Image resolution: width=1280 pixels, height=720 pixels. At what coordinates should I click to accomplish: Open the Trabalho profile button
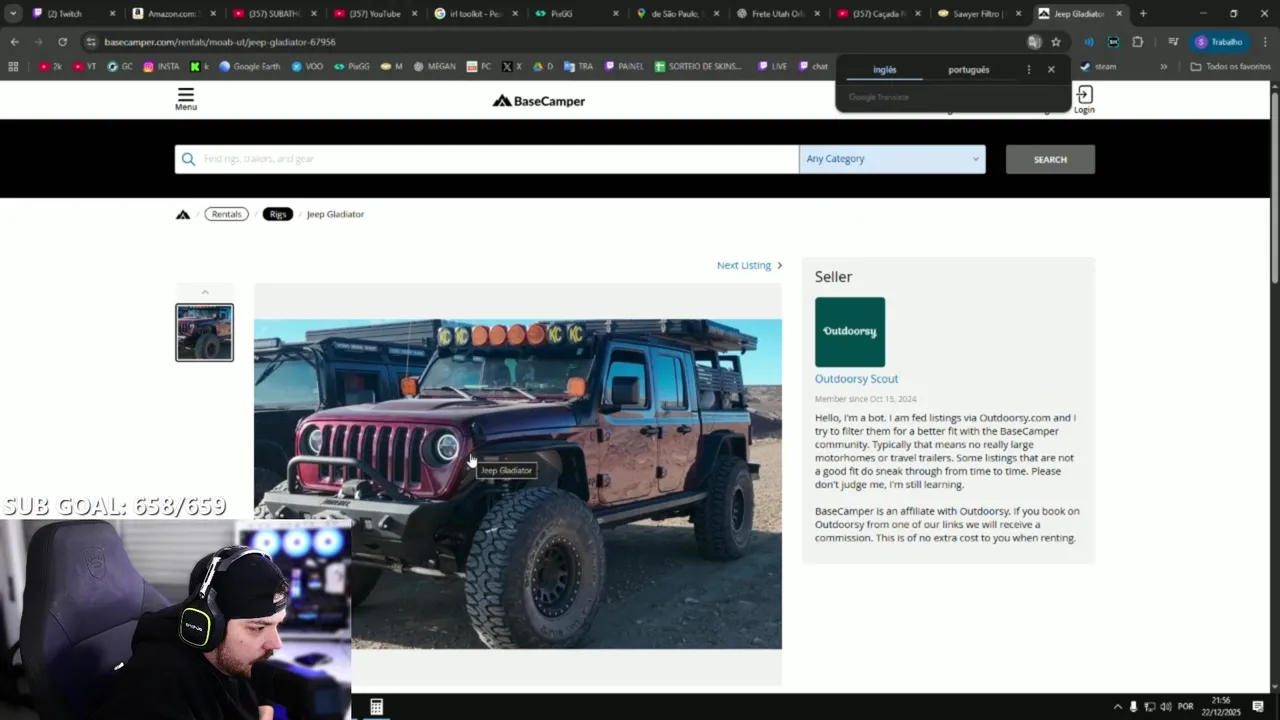click(1219, 42)
